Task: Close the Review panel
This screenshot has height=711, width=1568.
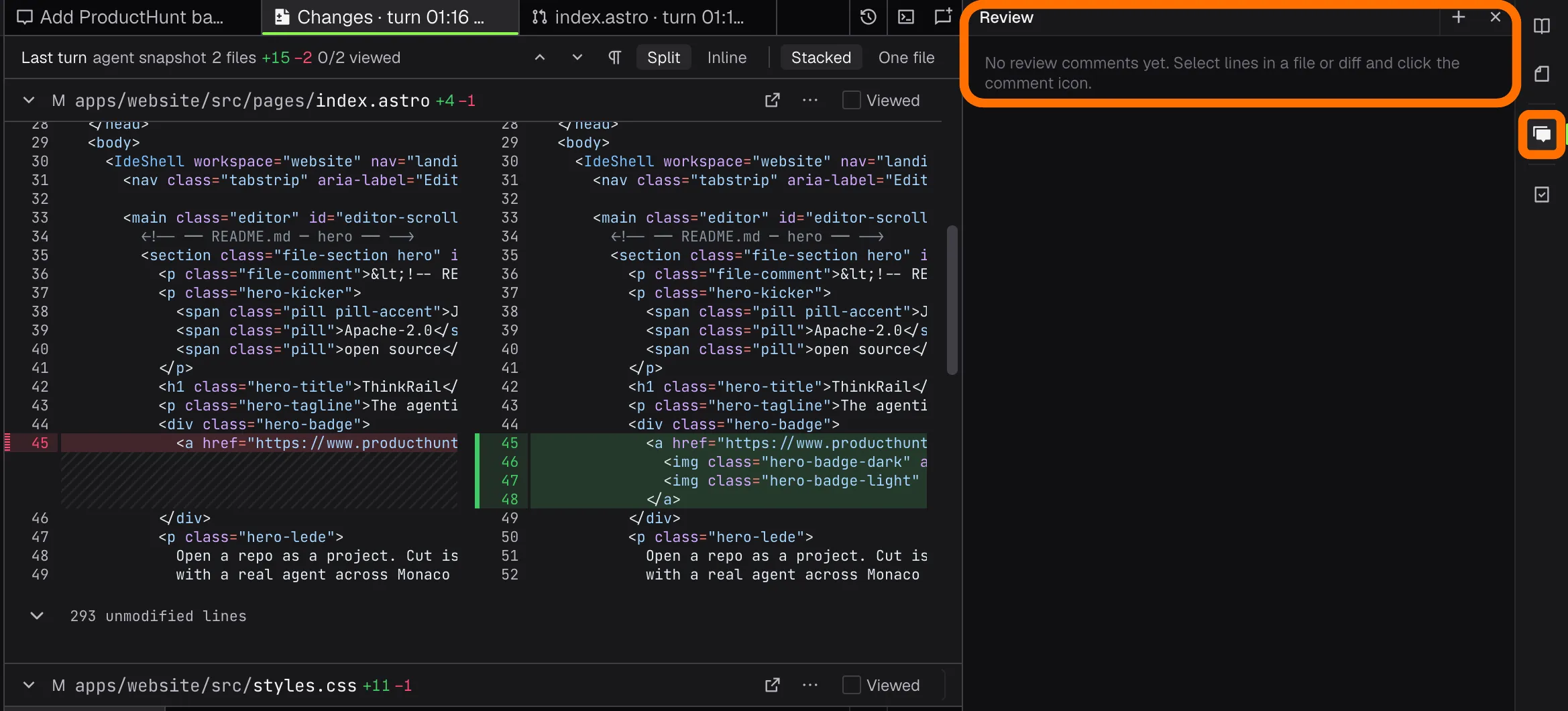Action: (x=1496, y=17)
